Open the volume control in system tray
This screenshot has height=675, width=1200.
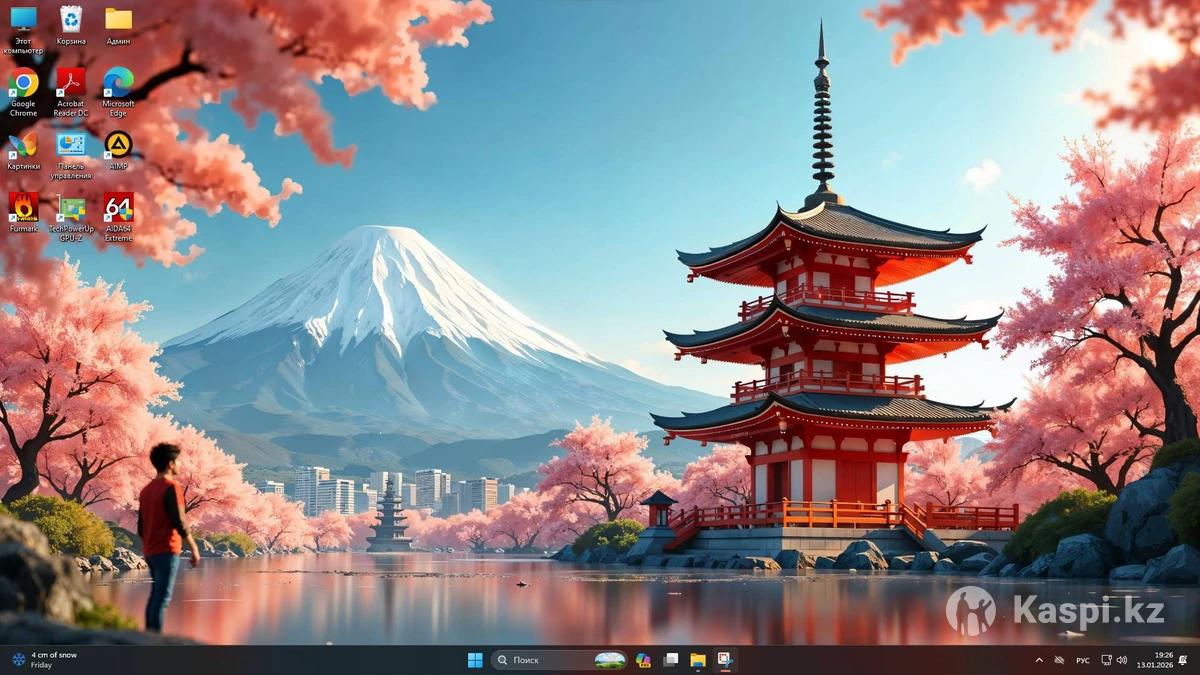pos(1122,660)
